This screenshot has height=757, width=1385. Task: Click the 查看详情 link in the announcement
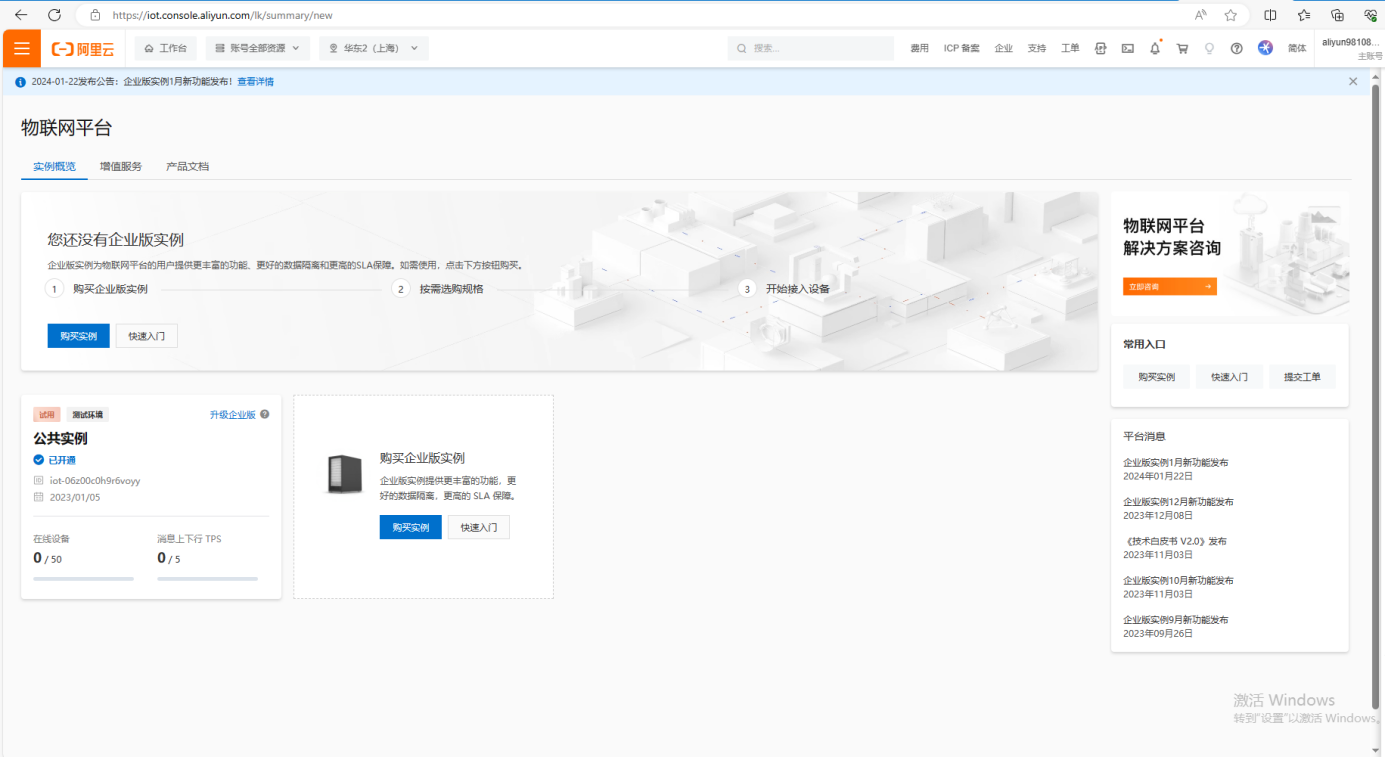click(255, 82)
